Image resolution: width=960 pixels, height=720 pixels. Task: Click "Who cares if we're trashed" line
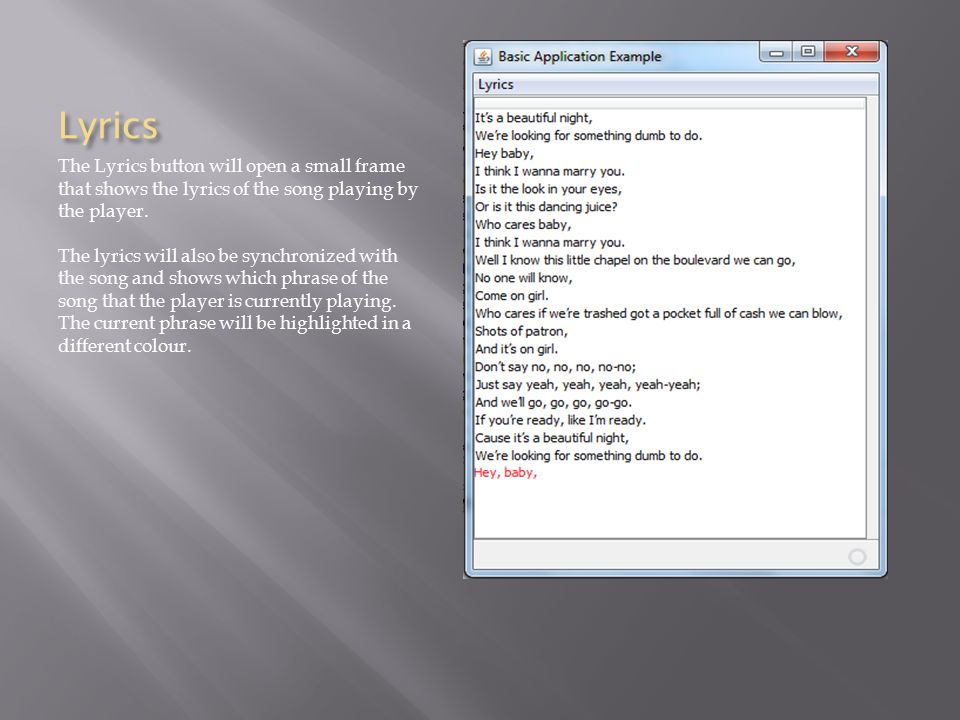(x=659, y=313)
